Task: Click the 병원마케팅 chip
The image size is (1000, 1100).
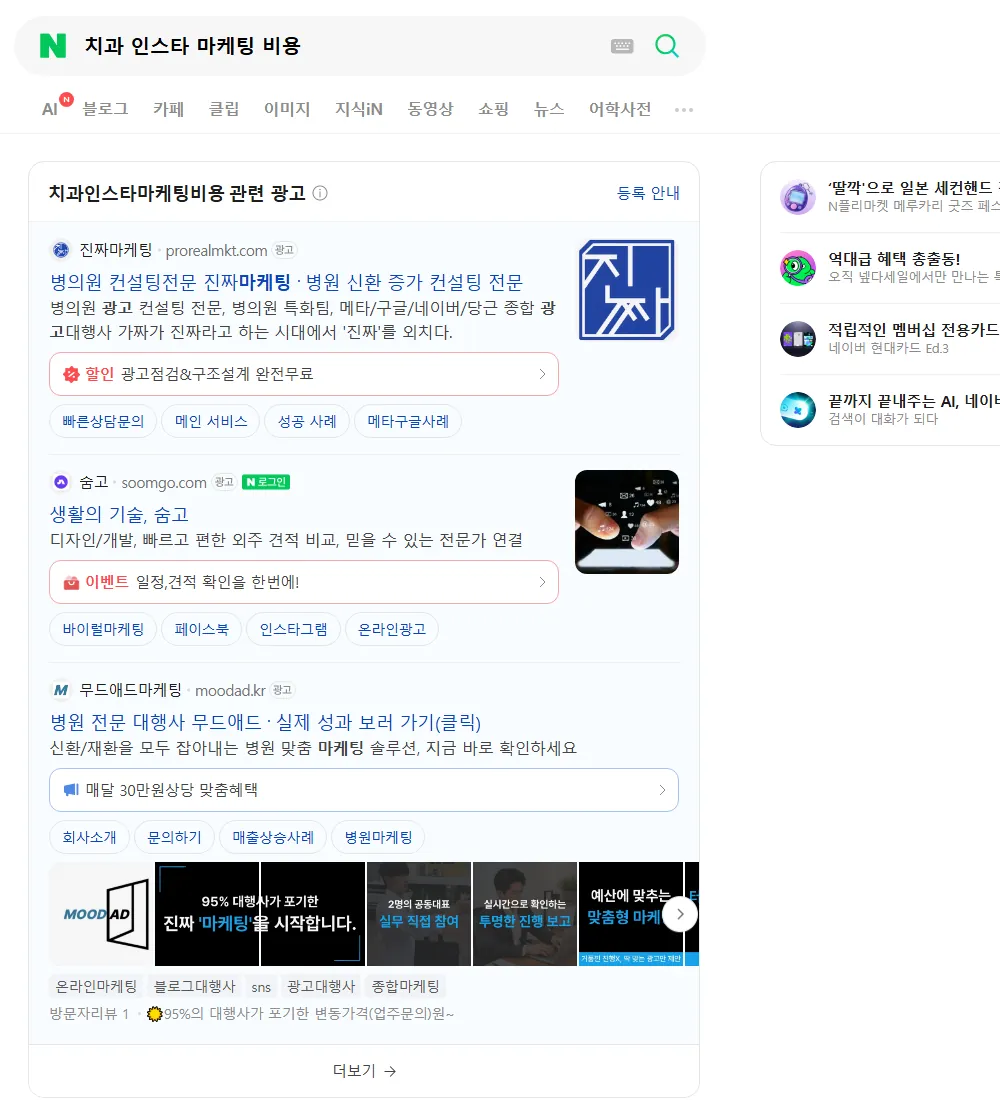Action: pos(378,837)
